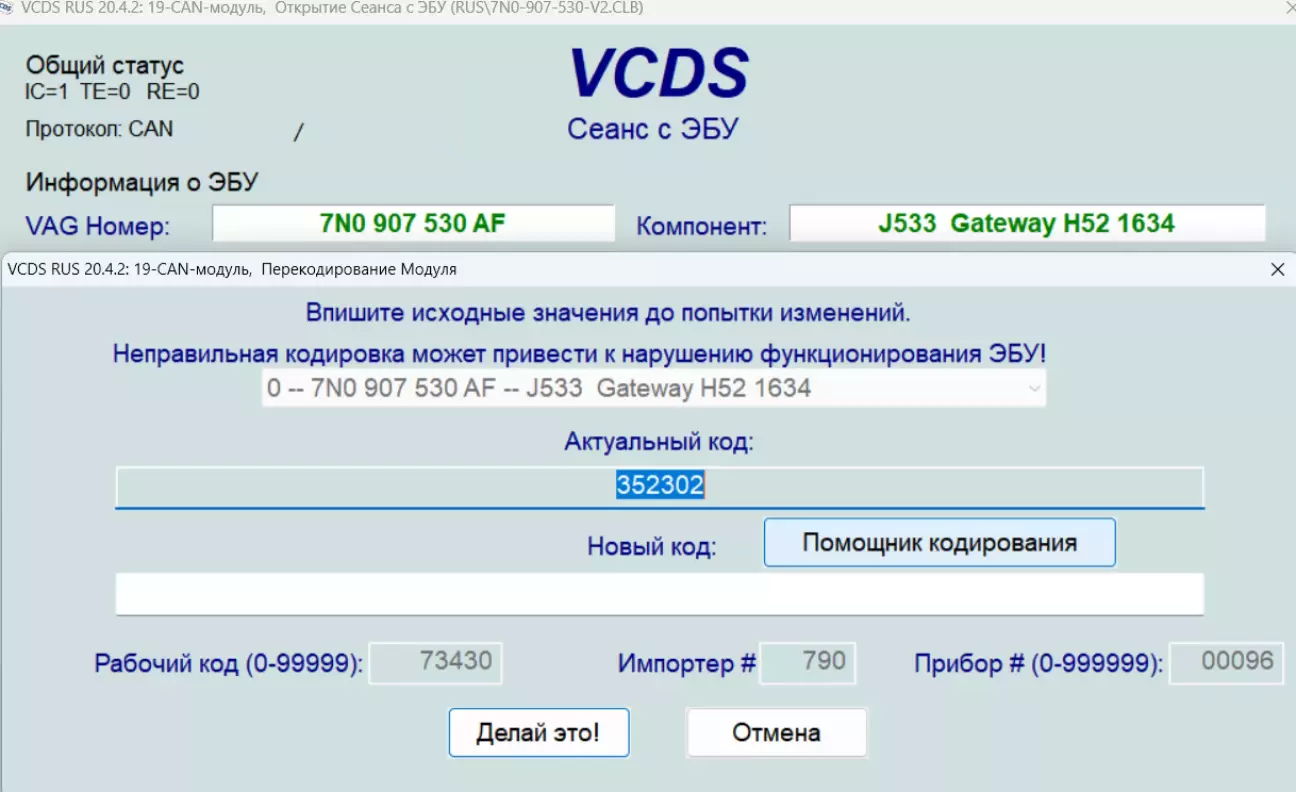Click the Протокол: CAN text
Screen dimensions: 1296x792
pyautogui.click(x=99, y=129)
